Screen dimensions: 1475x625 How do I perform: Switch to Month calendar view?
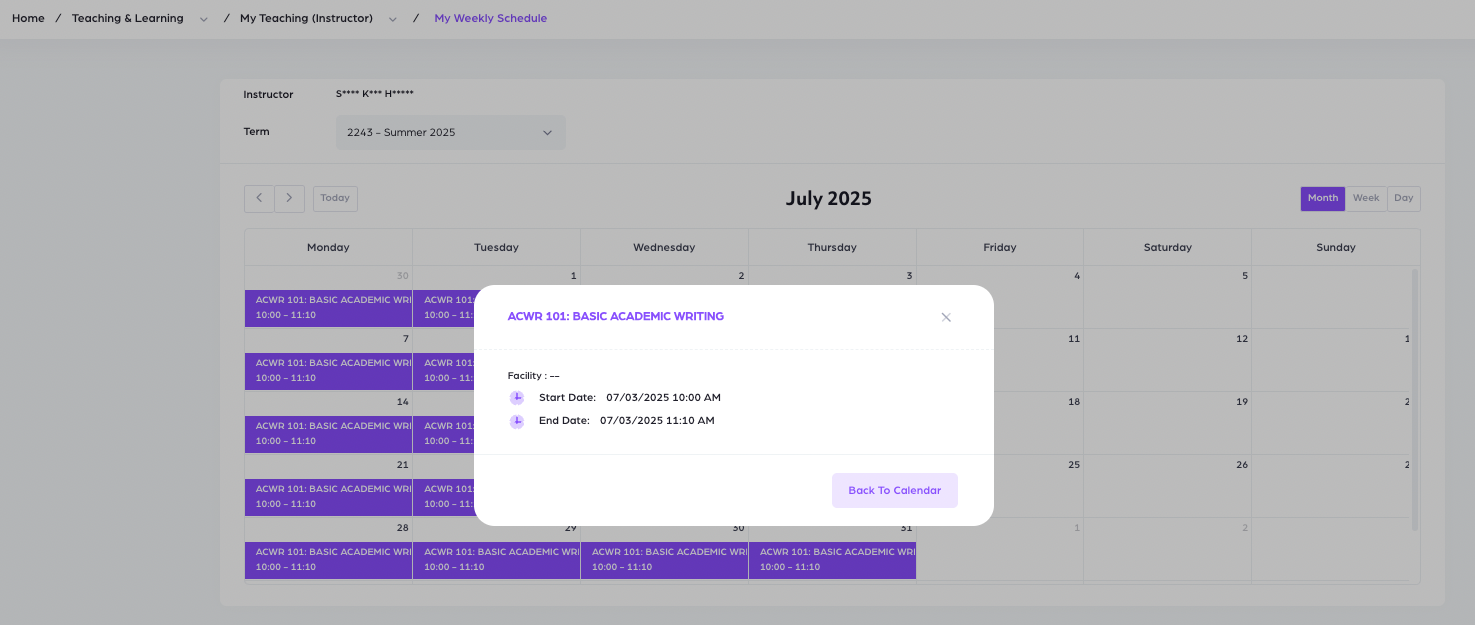(1322, 198)
